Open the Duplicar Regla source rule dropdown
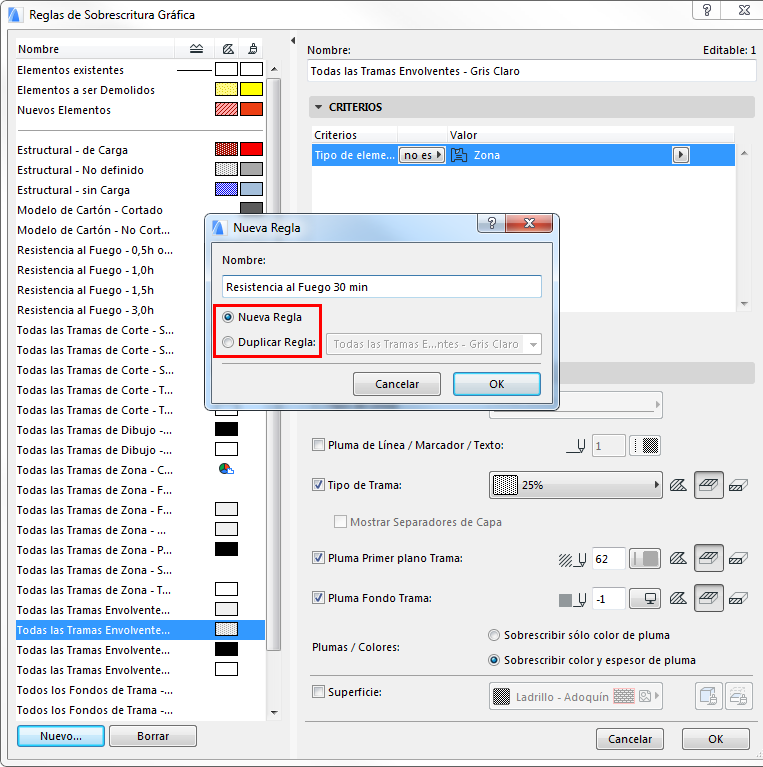763x767 pixels. 433,344
